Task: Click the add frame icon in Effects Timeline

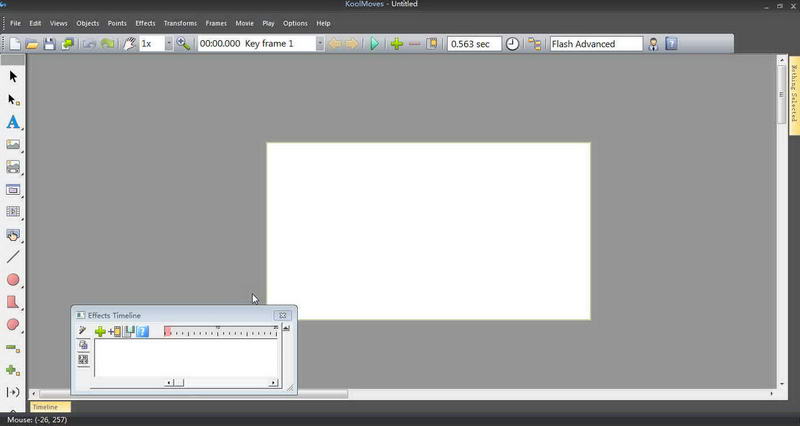Action: pyautogui.click(x=115, y=332)
